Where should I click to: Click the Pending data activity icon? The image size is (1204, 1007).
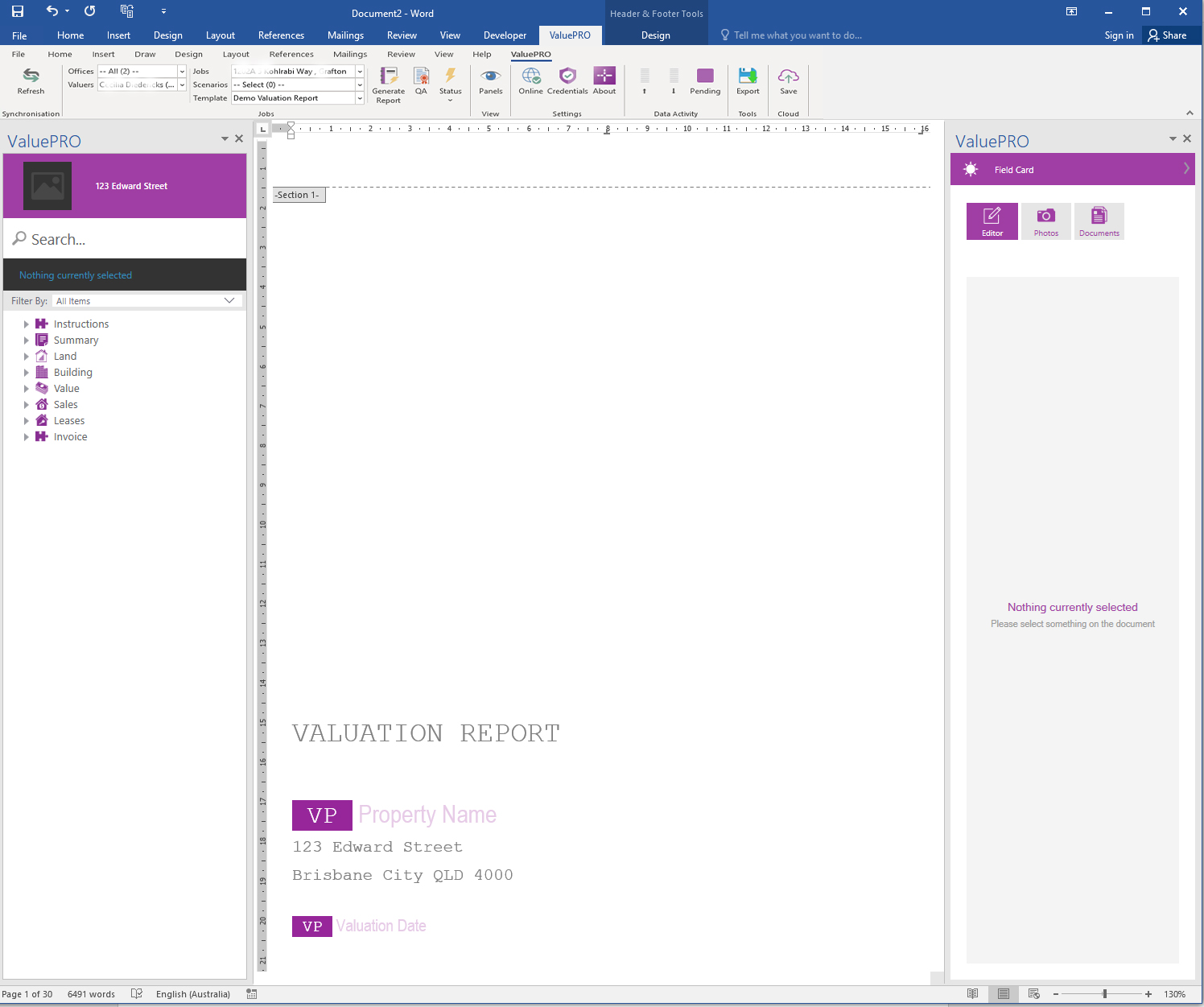pyautogui.click(x=705, y=76)
